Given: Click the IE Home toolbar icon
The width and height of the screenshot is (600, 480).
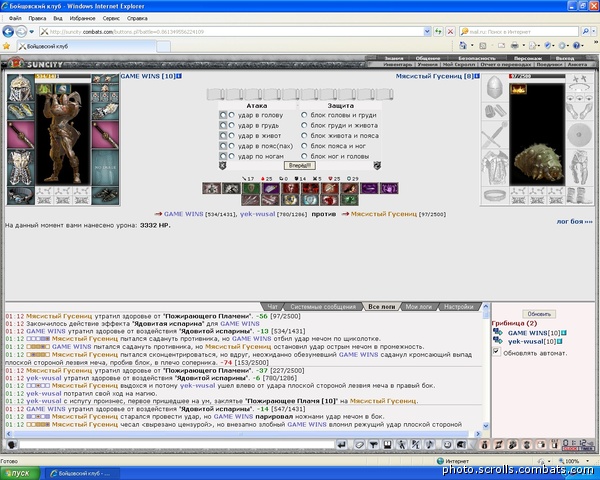Looking at the screenshot, I should click(463, 46).
